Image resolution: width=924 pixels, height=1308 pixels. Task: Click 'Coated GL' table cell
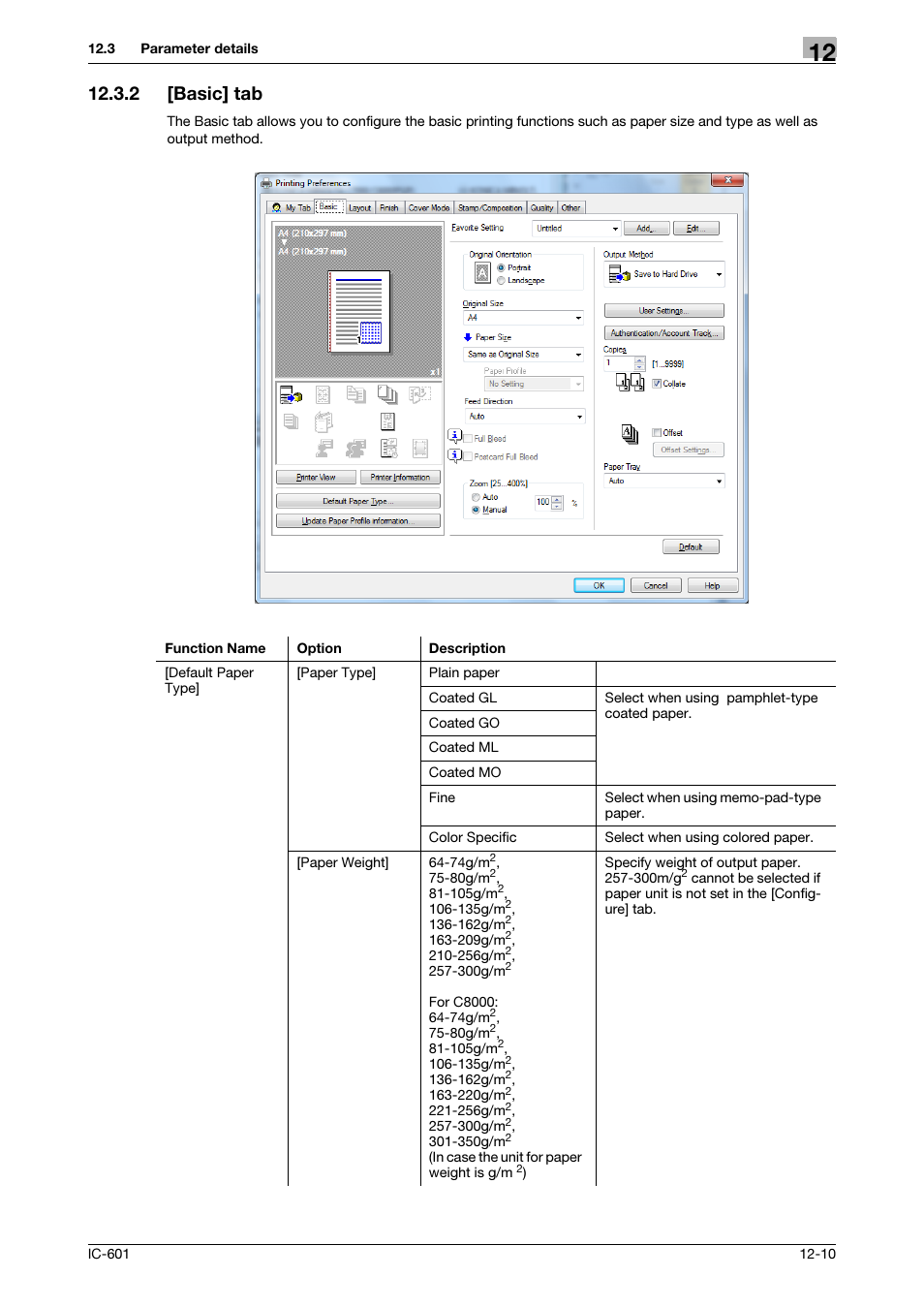(508, 698)
